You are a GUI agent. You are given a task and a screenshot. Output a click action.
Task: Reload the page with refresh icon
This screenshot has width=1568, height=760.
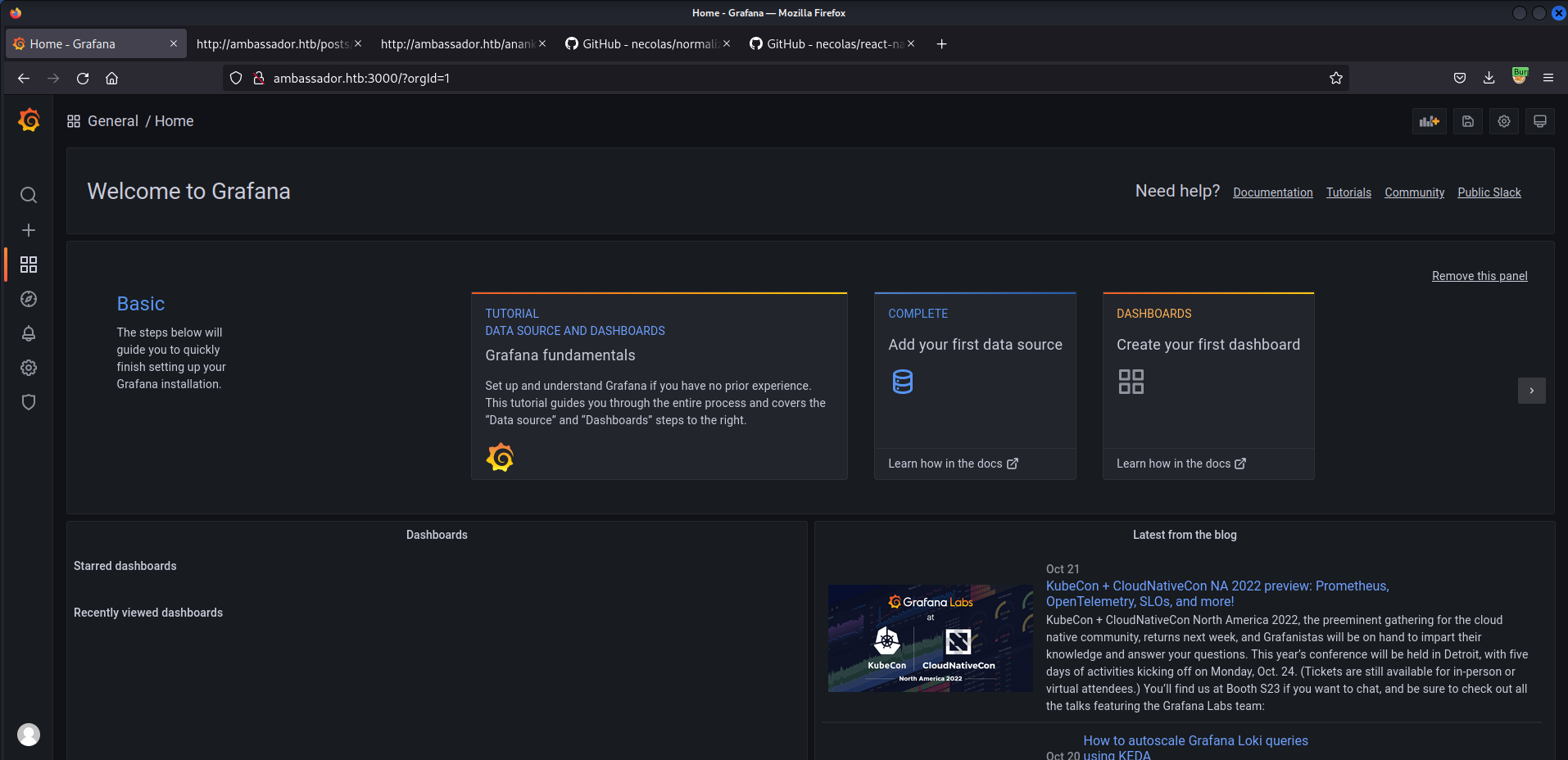click(83, 78)
